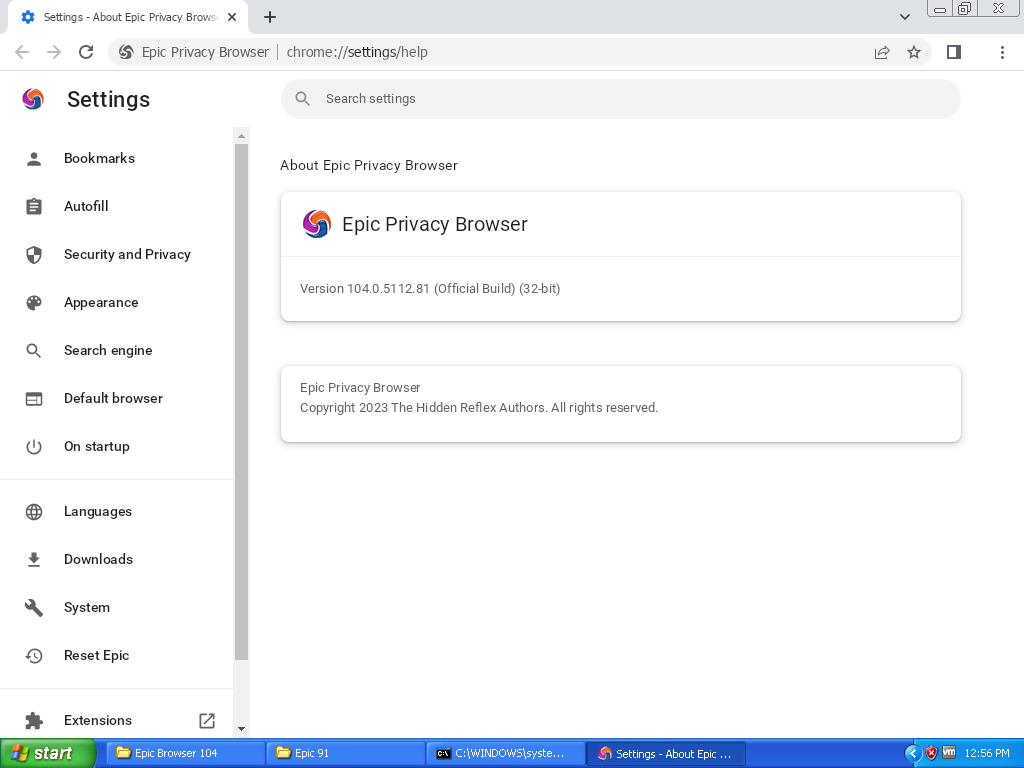Image resolution: width=1024 pixels, height=768 pixels.
Task: Open Extensions page from sidebar
Action: click(x=116, y=720)
